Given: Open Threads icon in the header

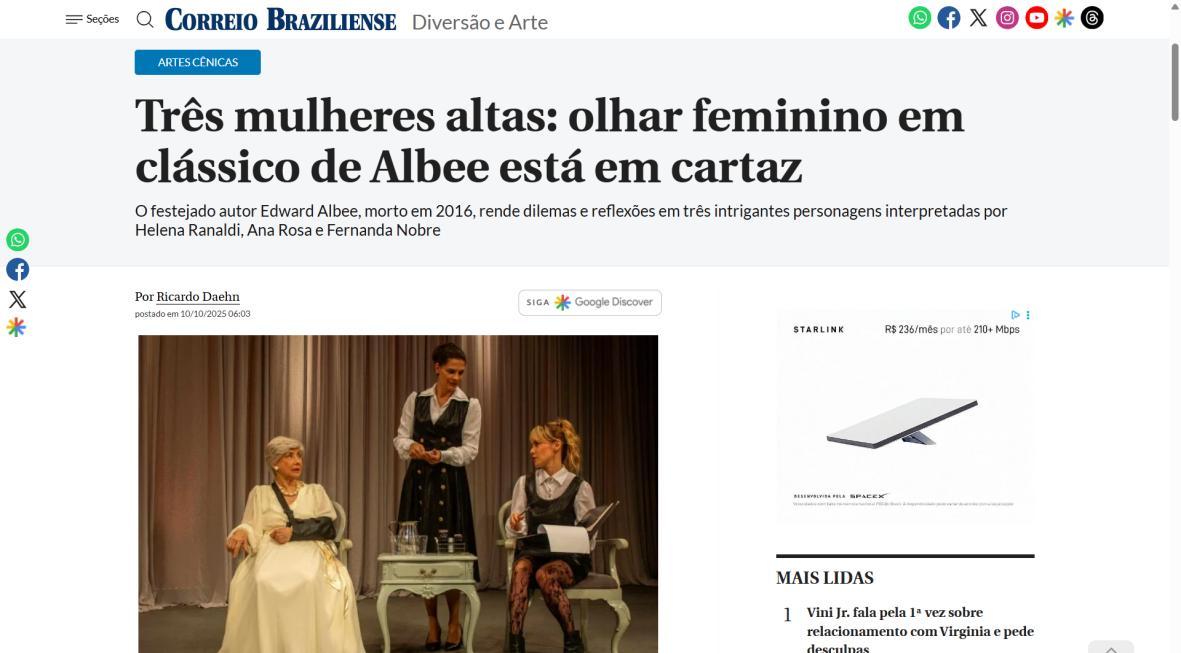Looking at the screenshot, I should pos(1092,18).
